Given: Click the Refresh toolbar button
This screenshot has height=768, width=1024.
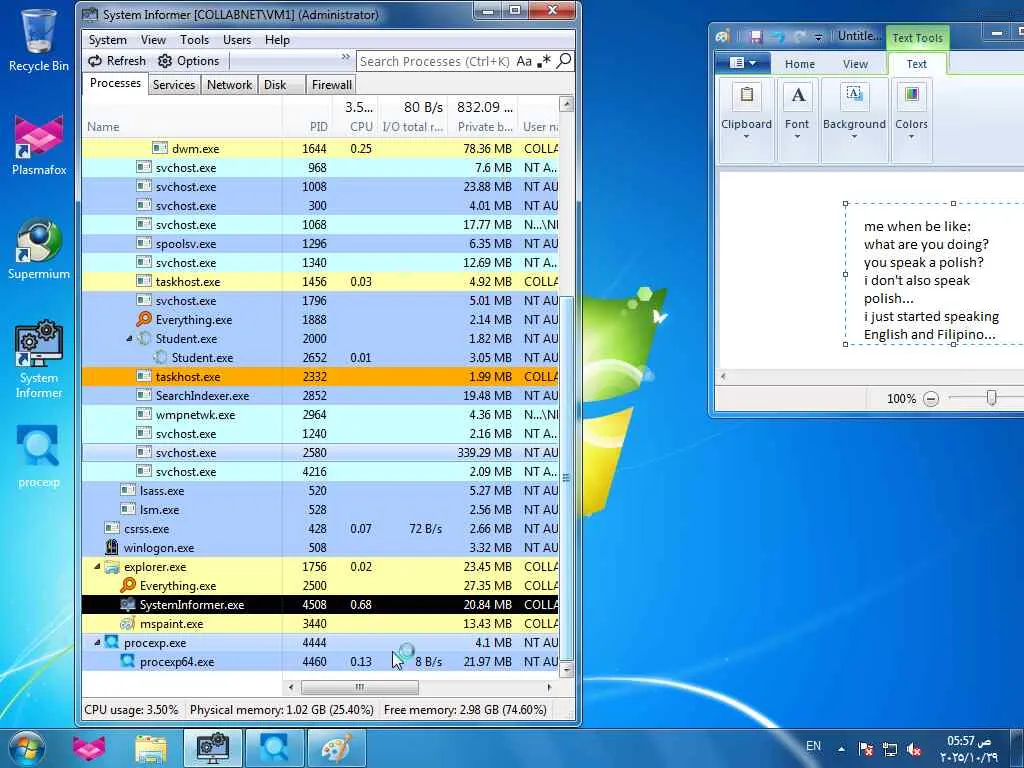Looking at the screenshot, I should [x=118, y=61].
